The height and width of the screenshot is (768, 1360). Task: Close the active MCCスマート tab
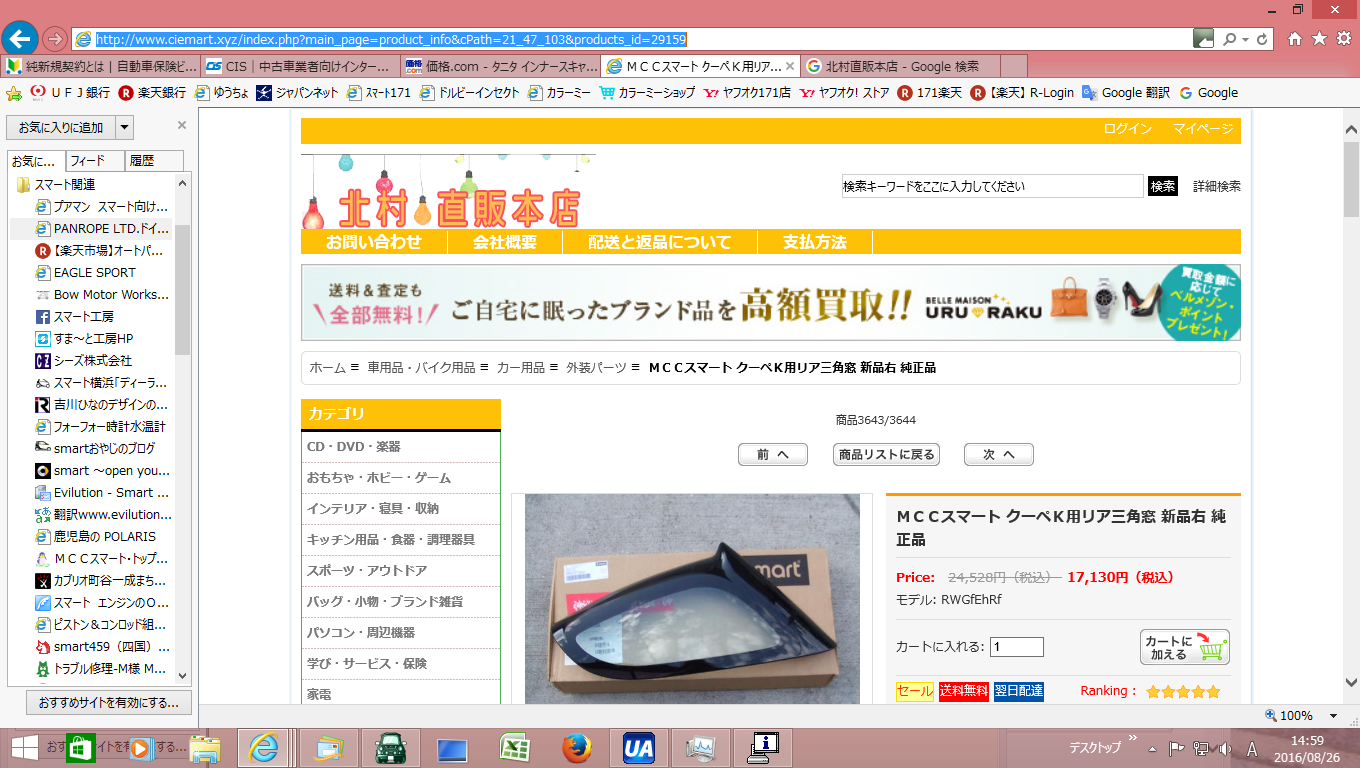point(790,66)
